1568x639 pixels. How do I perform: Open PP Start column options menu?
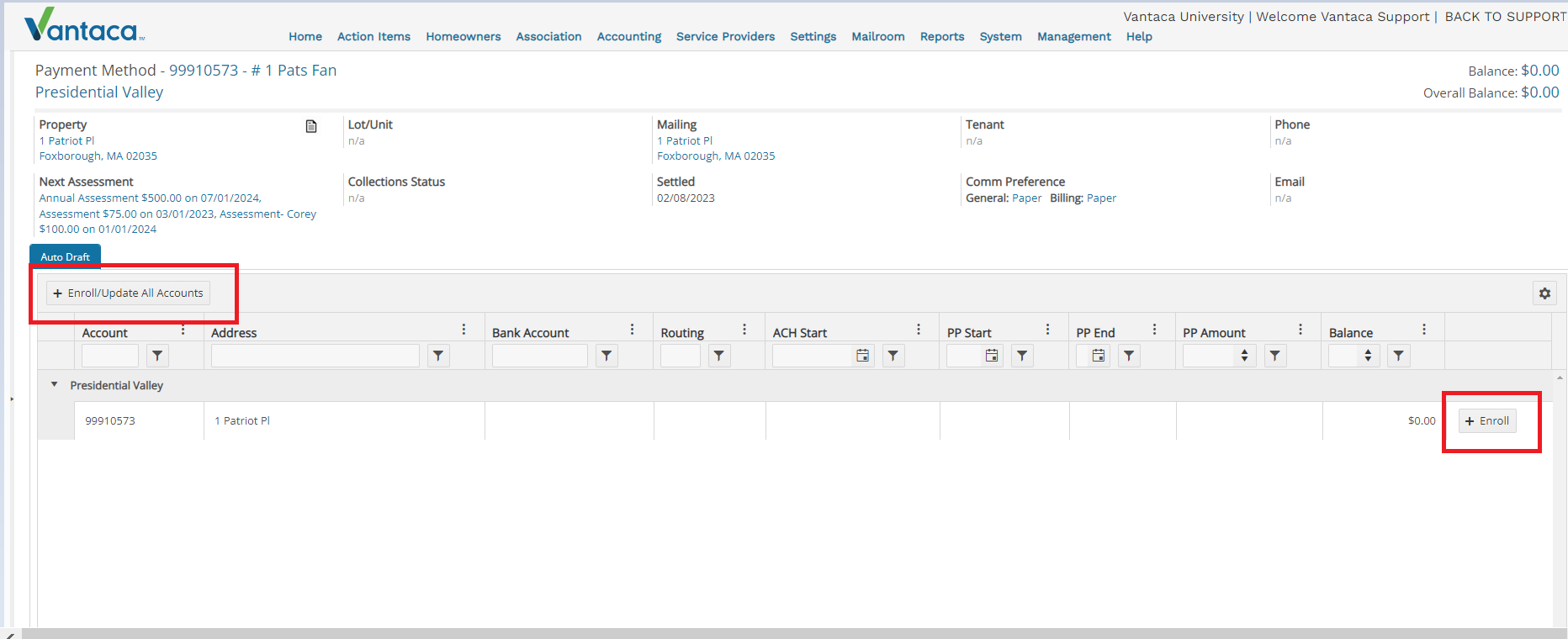[x=1047, y=330]
